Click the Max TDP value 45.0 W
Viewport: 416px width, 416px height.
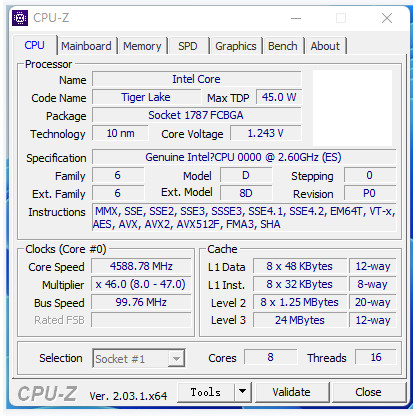click(x=279, y=97)
